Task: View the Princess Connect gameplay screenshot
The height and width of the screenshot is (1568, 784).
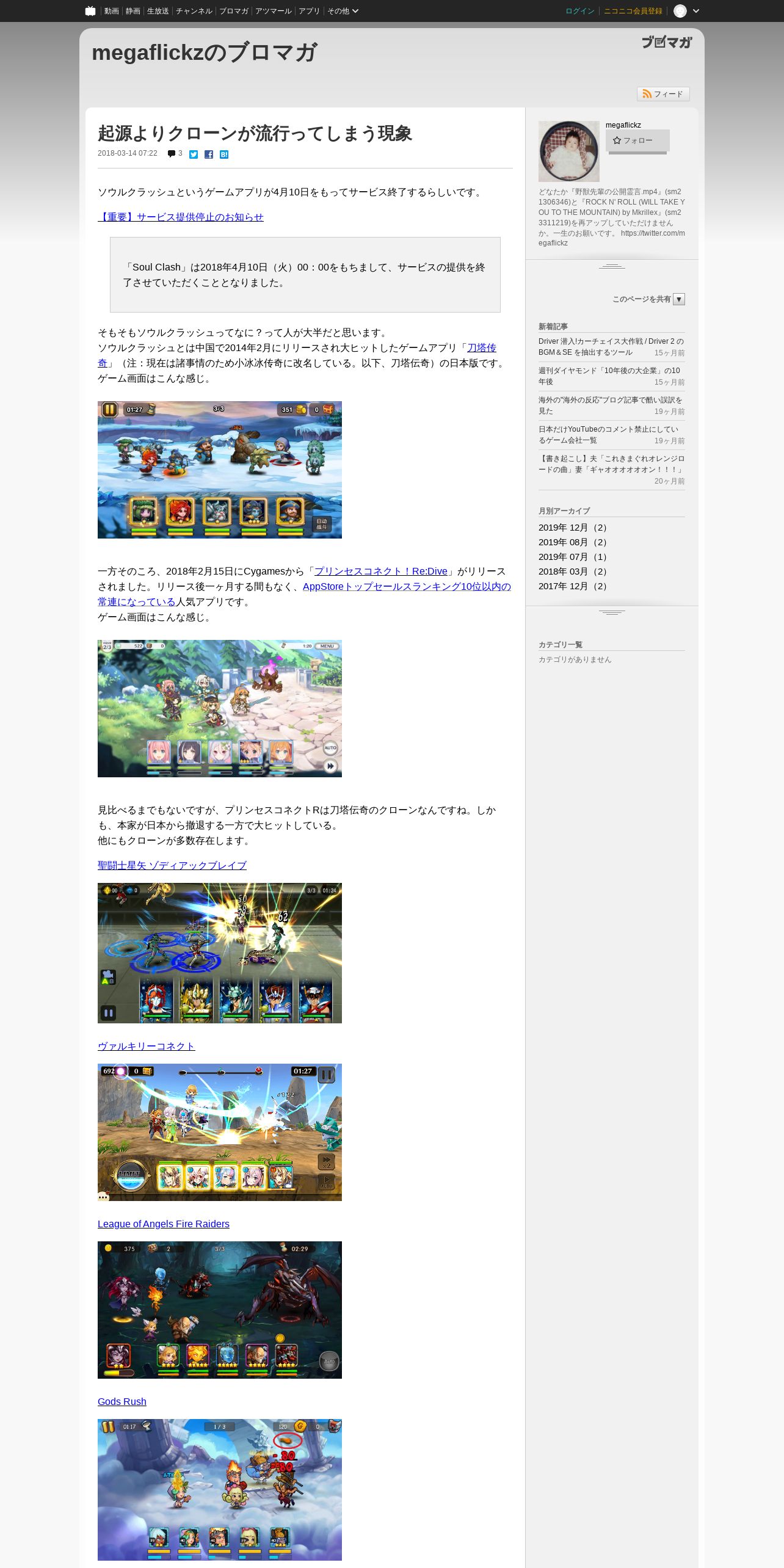Action: click(x=220, y=708)
